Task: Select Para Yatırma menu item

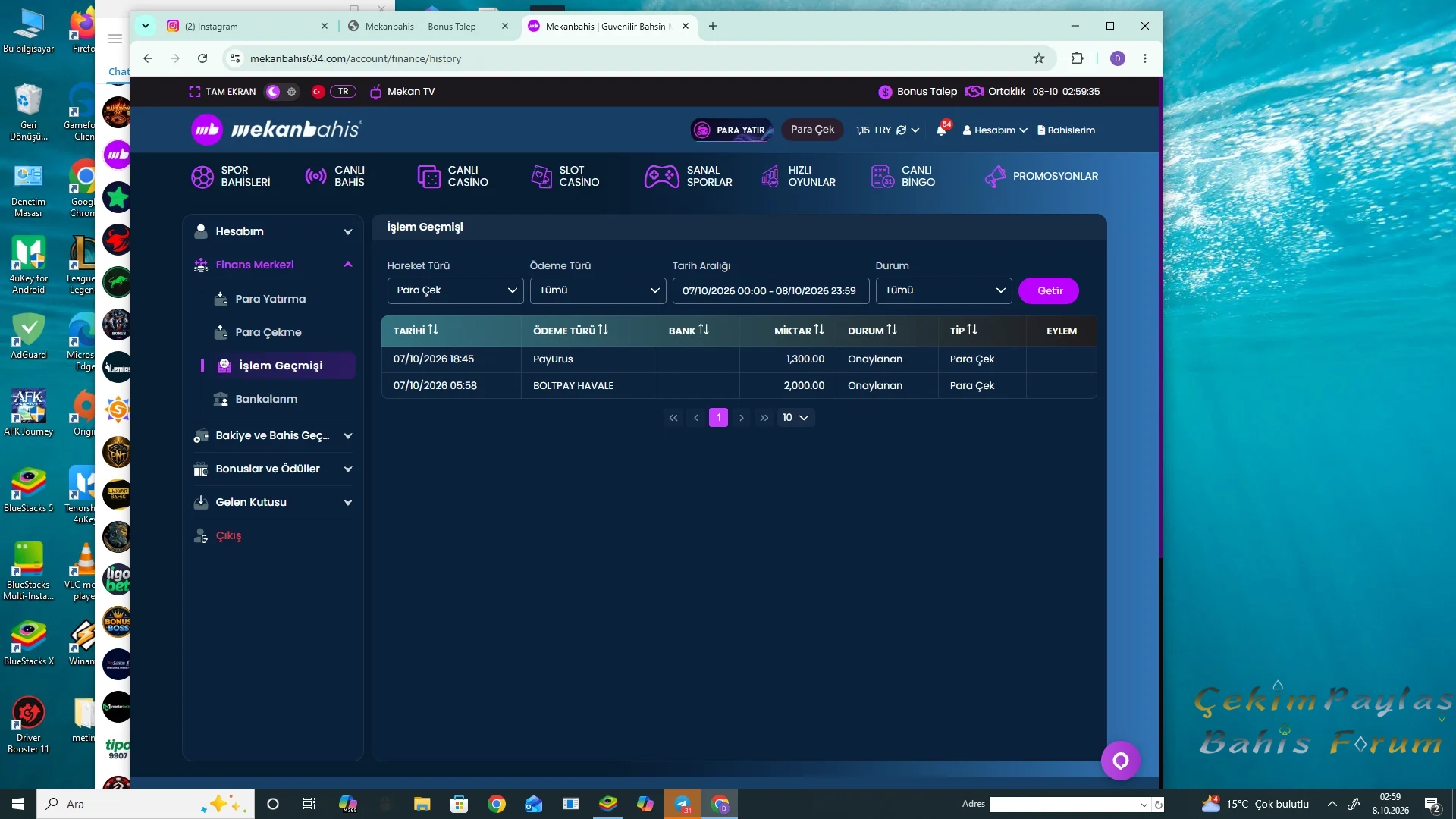Action: (270, 299)
